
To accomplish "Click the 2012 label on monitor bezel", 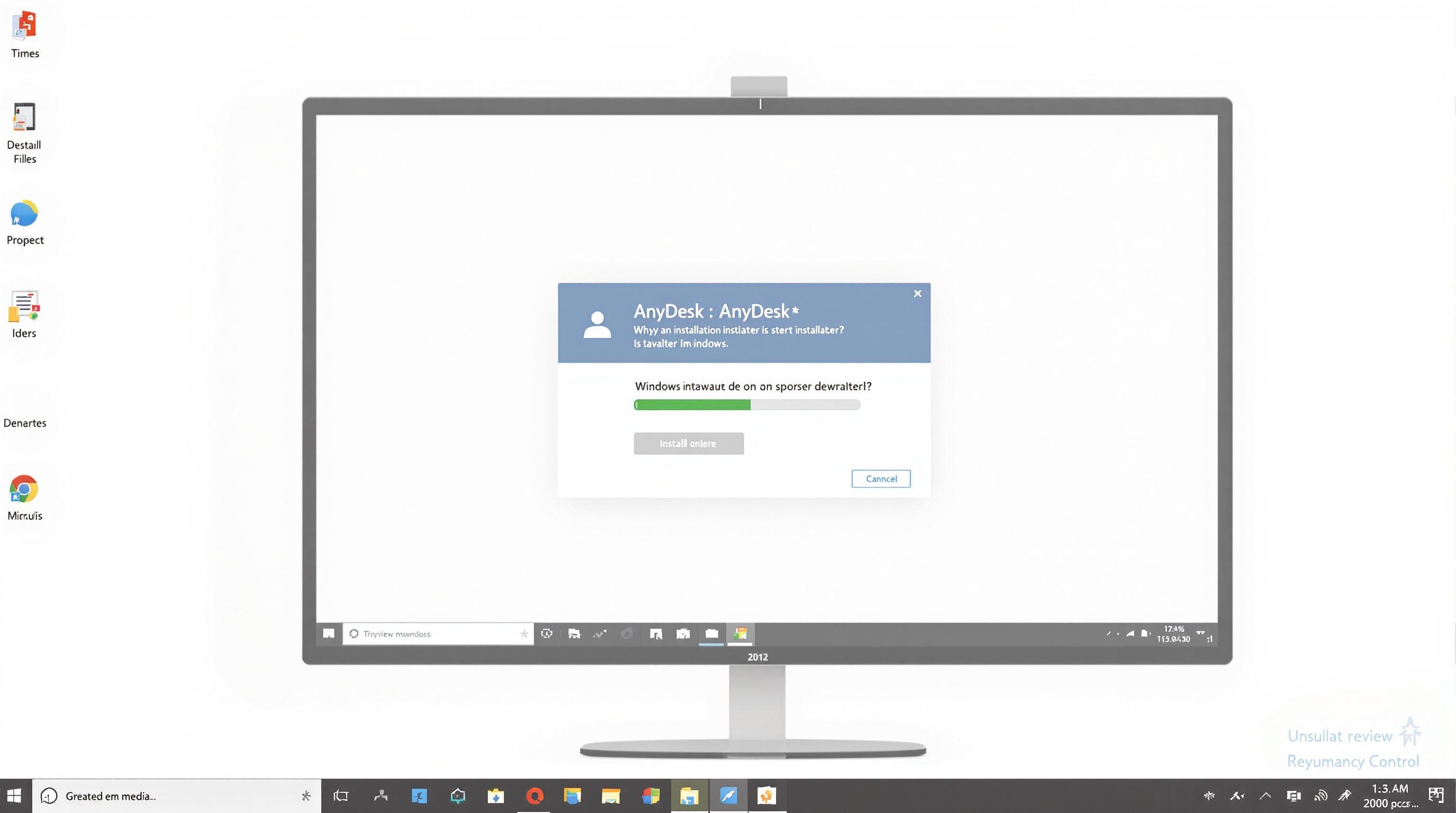I will pyautogui.click(x=758, y=657).
